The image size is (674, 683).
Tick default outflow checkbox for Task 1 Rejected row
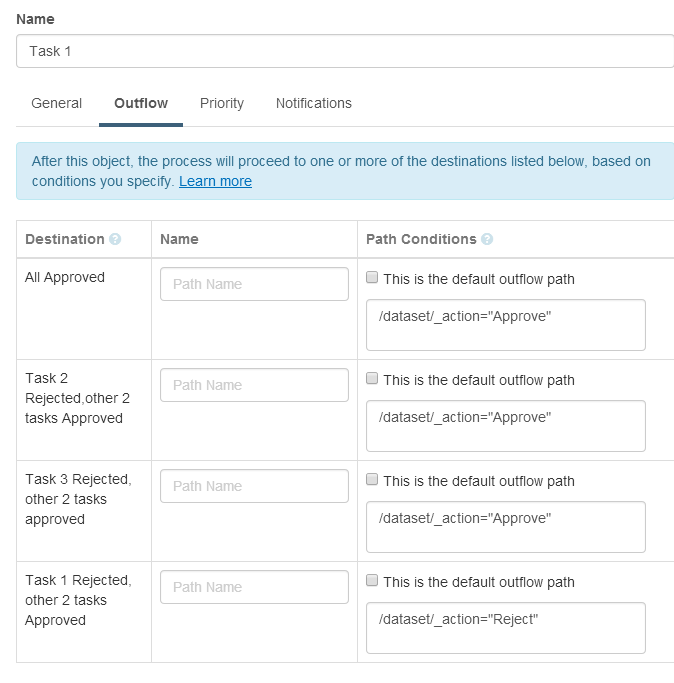(372, 581)
